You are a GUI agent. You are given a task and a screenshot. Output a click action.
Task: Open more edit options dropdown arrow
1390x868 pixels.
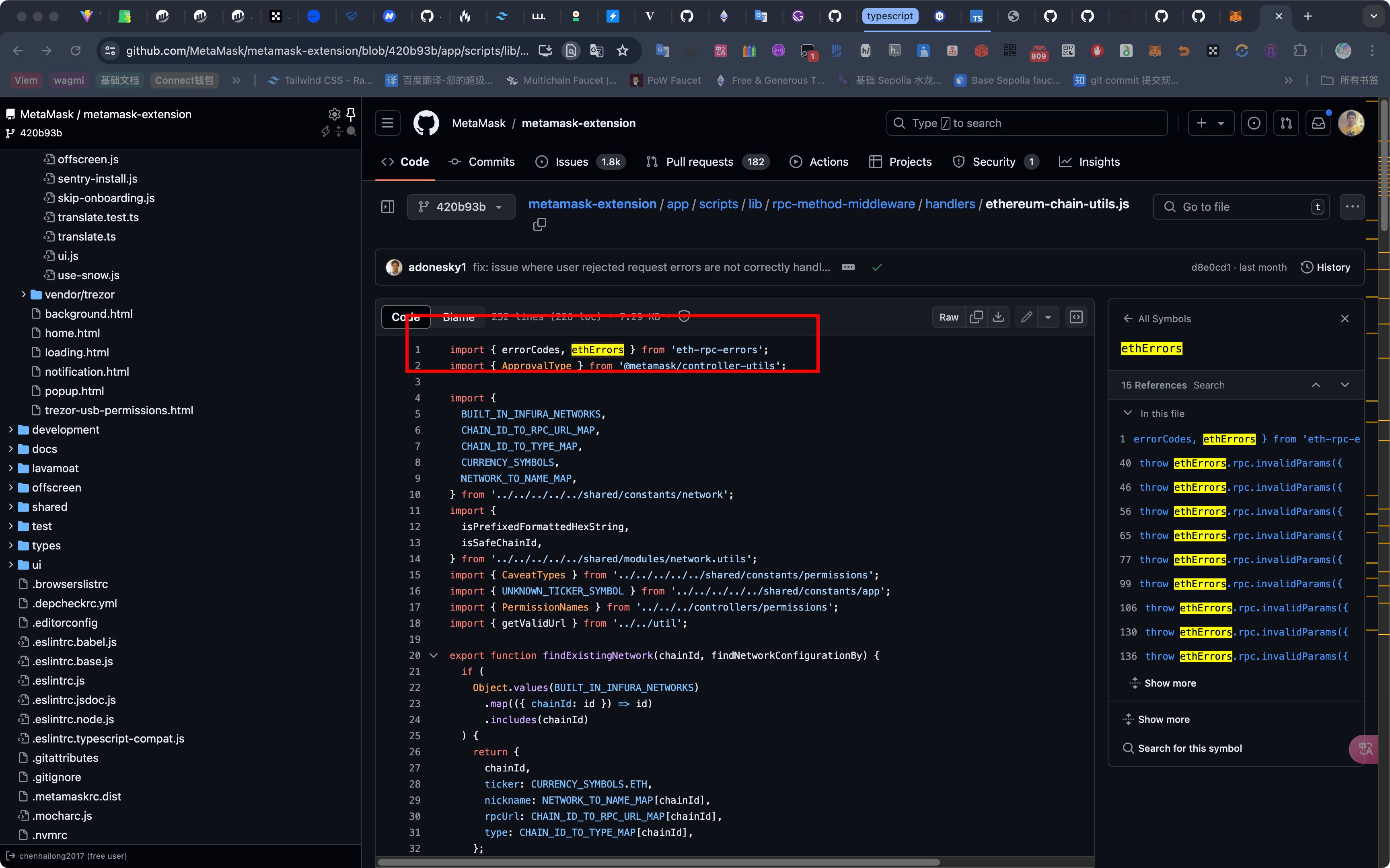1048,317
